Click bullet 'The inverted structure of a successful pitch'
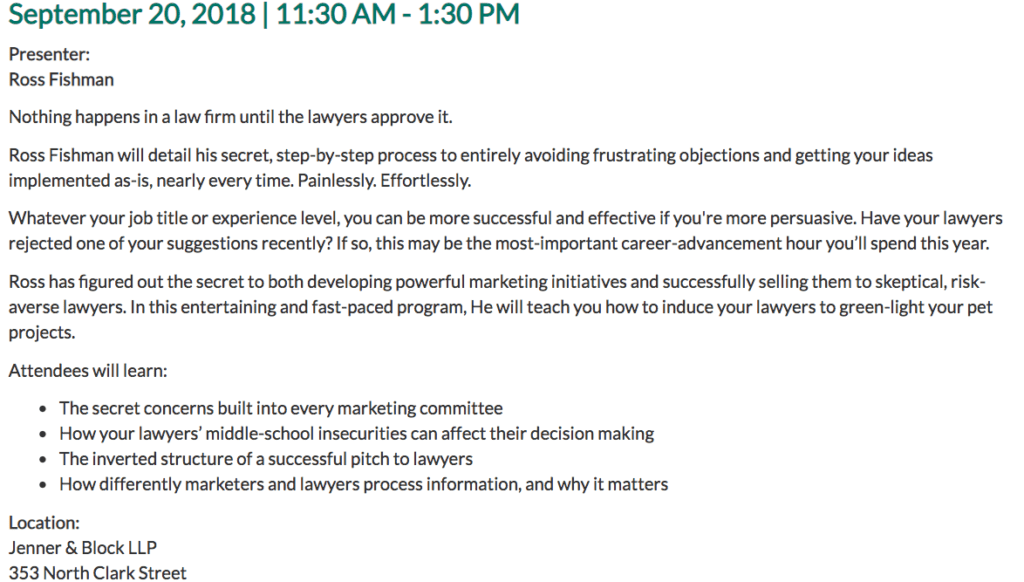The image size is (1024, 582). click(x=266, y=459)
